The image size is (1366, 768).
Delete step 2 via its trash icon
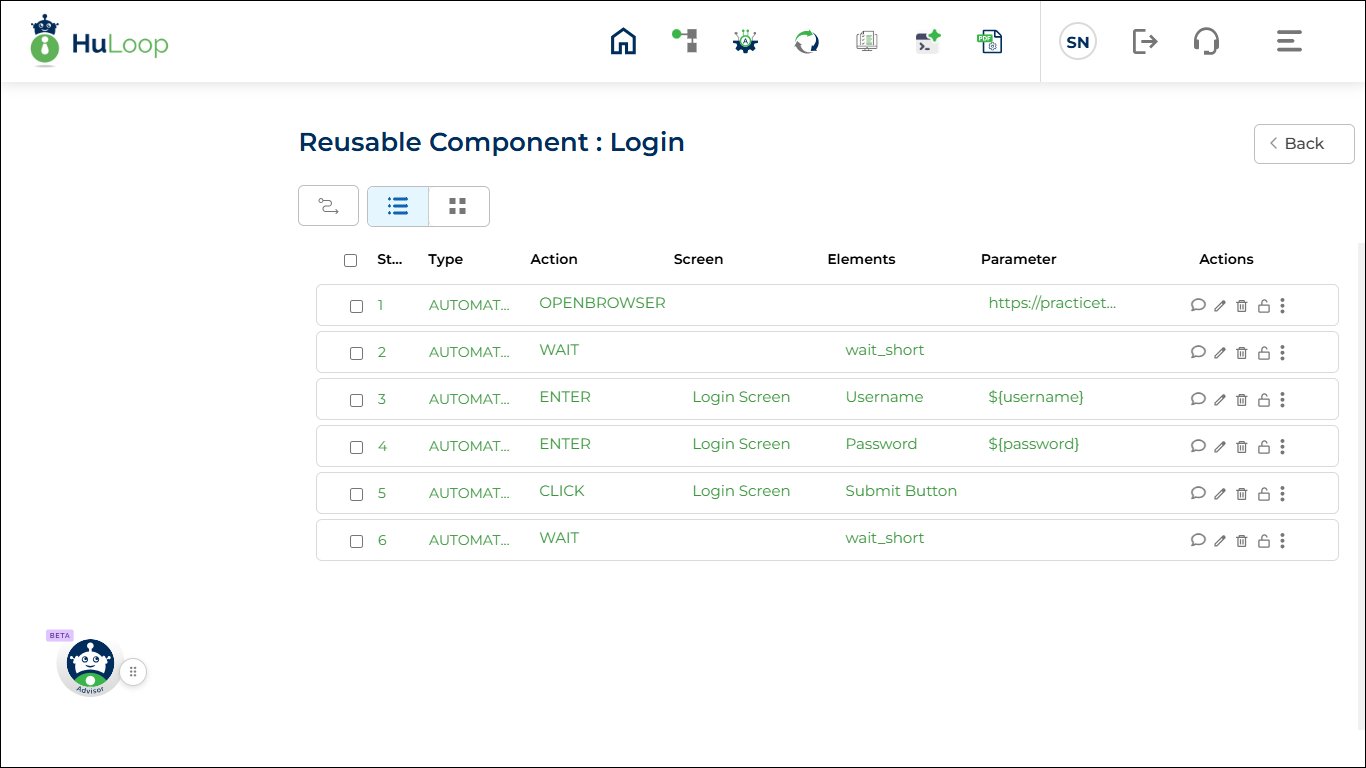[1241, 352]
